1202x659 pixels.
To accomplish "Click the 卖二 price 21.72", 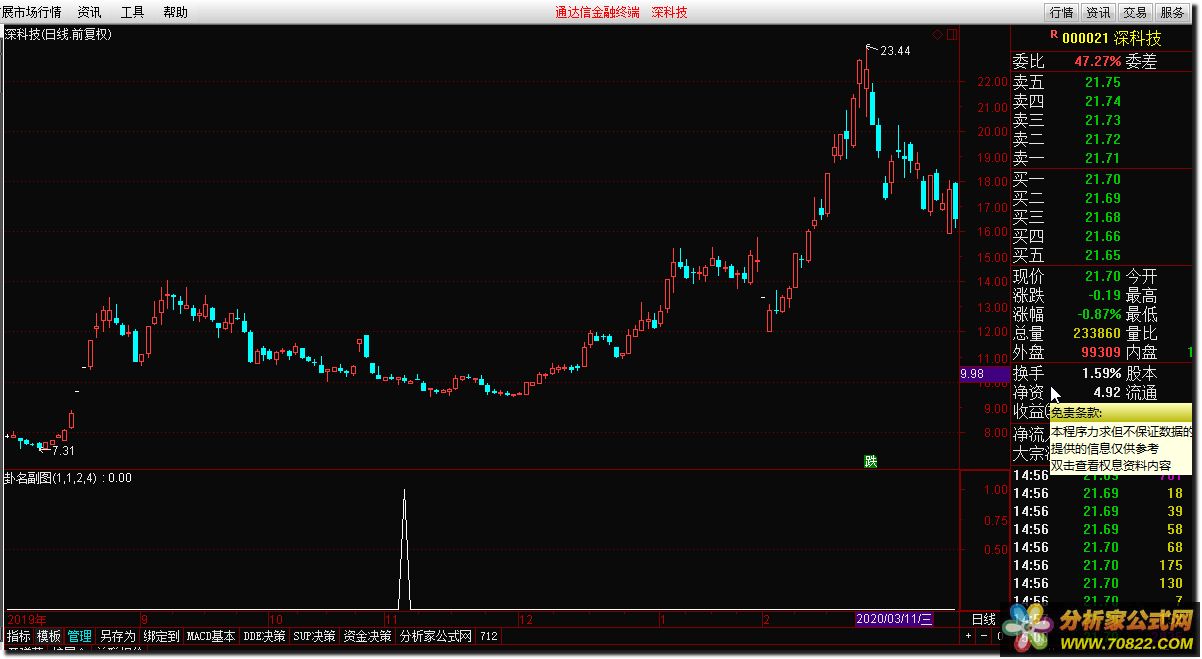I will click(1103, 140).
